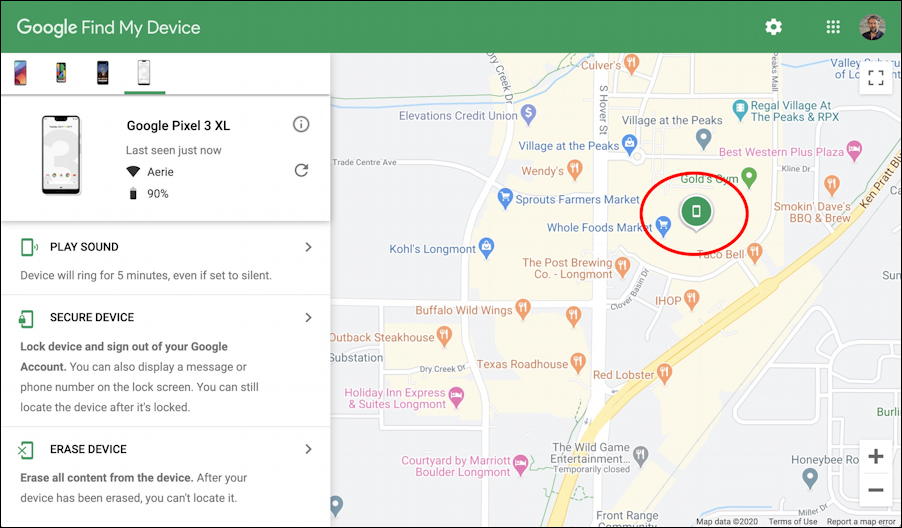
Task: Click the Buffalo Wild Wings pin
Action: pyautogui.click(x=522, y=309)
